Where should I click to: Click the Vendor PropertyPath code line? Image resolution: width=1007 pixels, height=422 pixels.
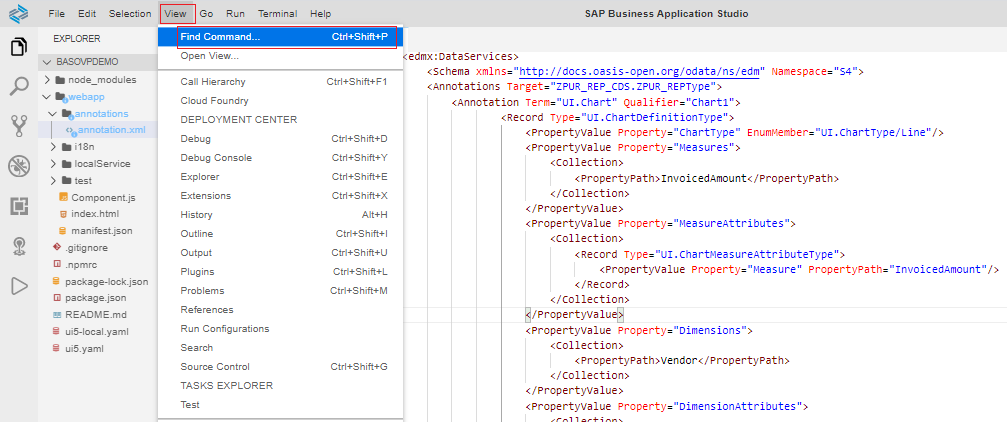[682, 360]
